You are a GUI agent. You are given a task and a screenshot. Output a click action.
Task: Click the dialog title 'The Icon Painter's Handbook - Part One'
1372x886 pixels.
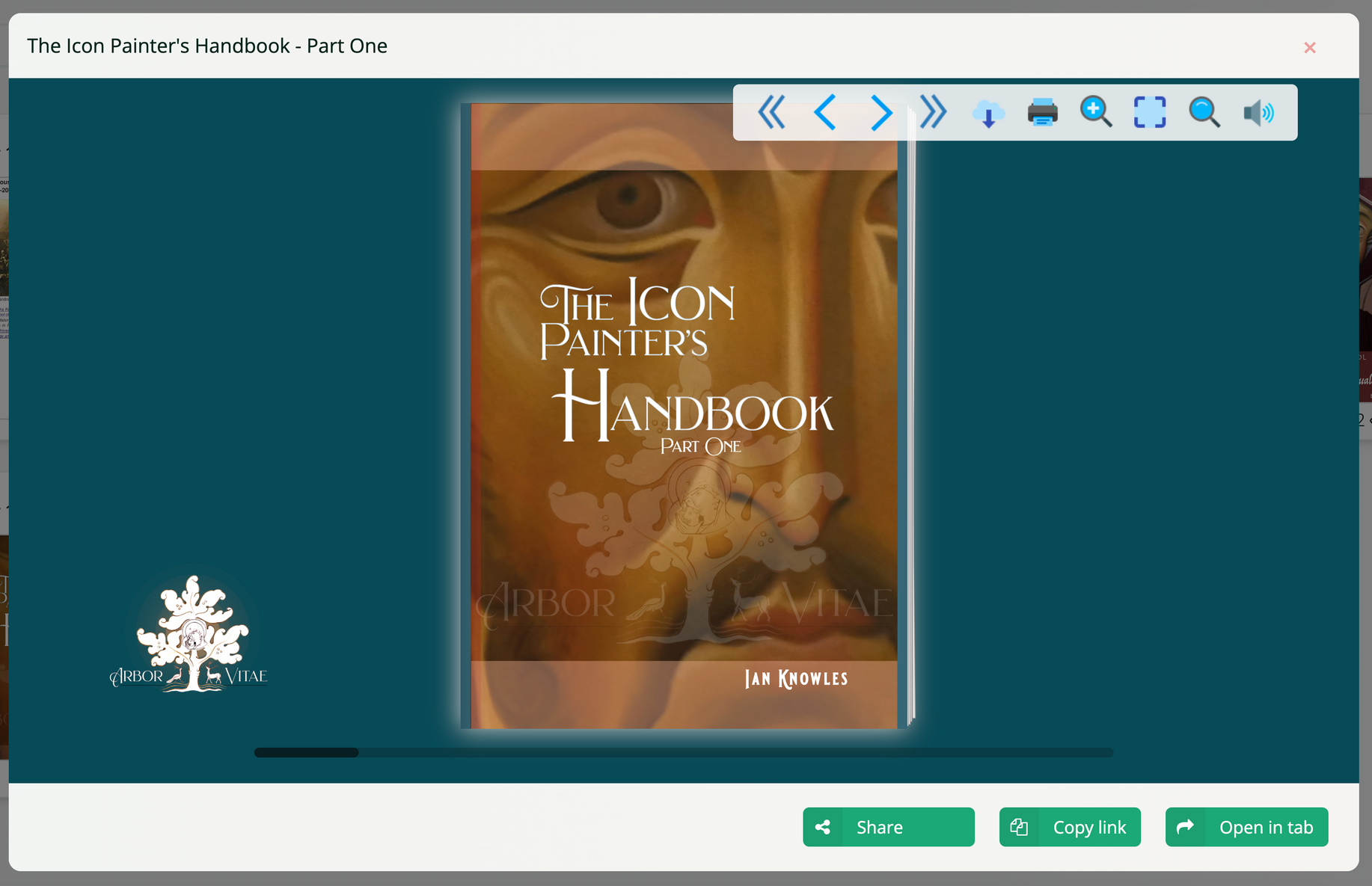(207, 46)
